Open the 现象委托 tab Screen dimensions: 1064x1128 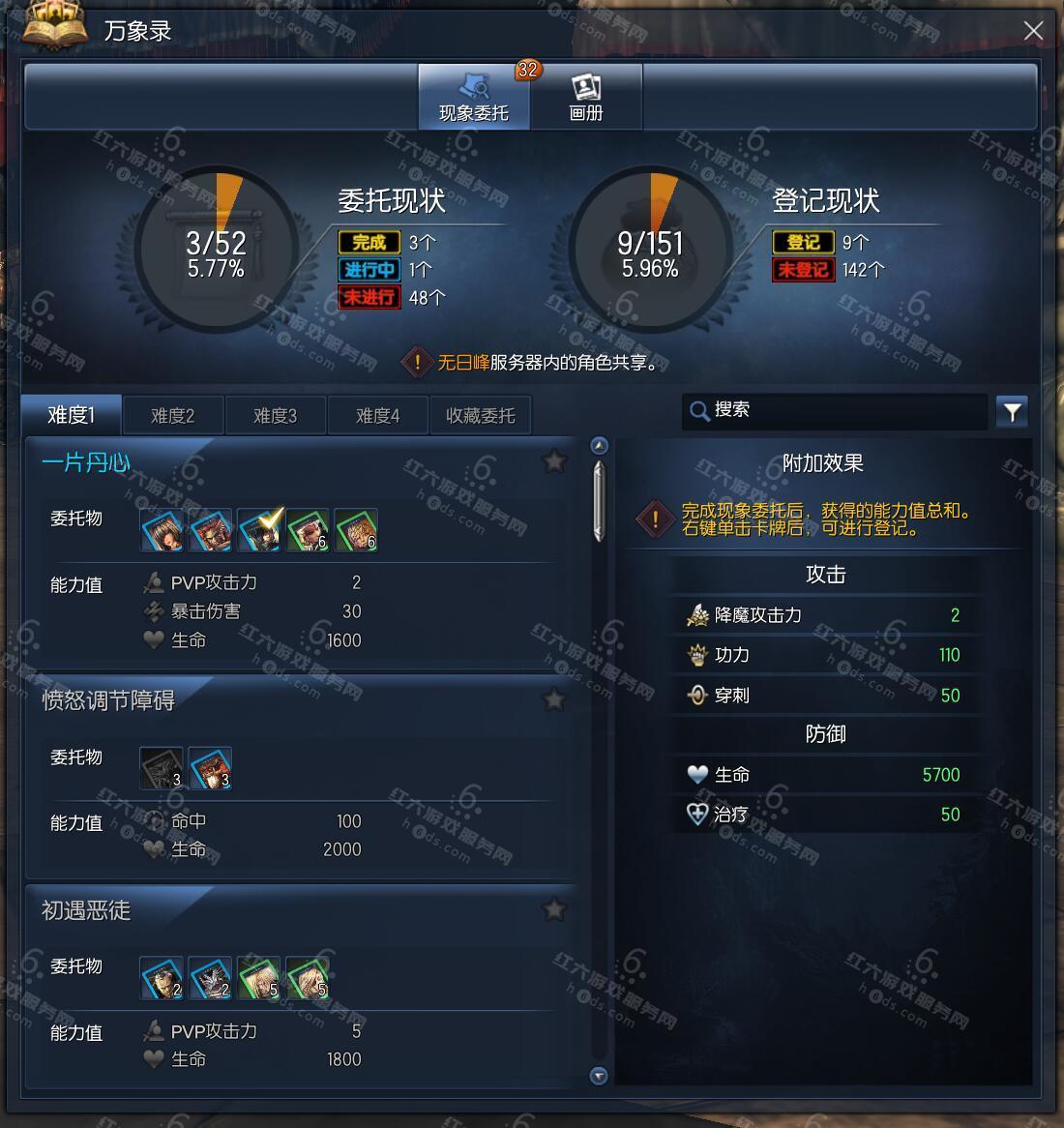(474, 97)
